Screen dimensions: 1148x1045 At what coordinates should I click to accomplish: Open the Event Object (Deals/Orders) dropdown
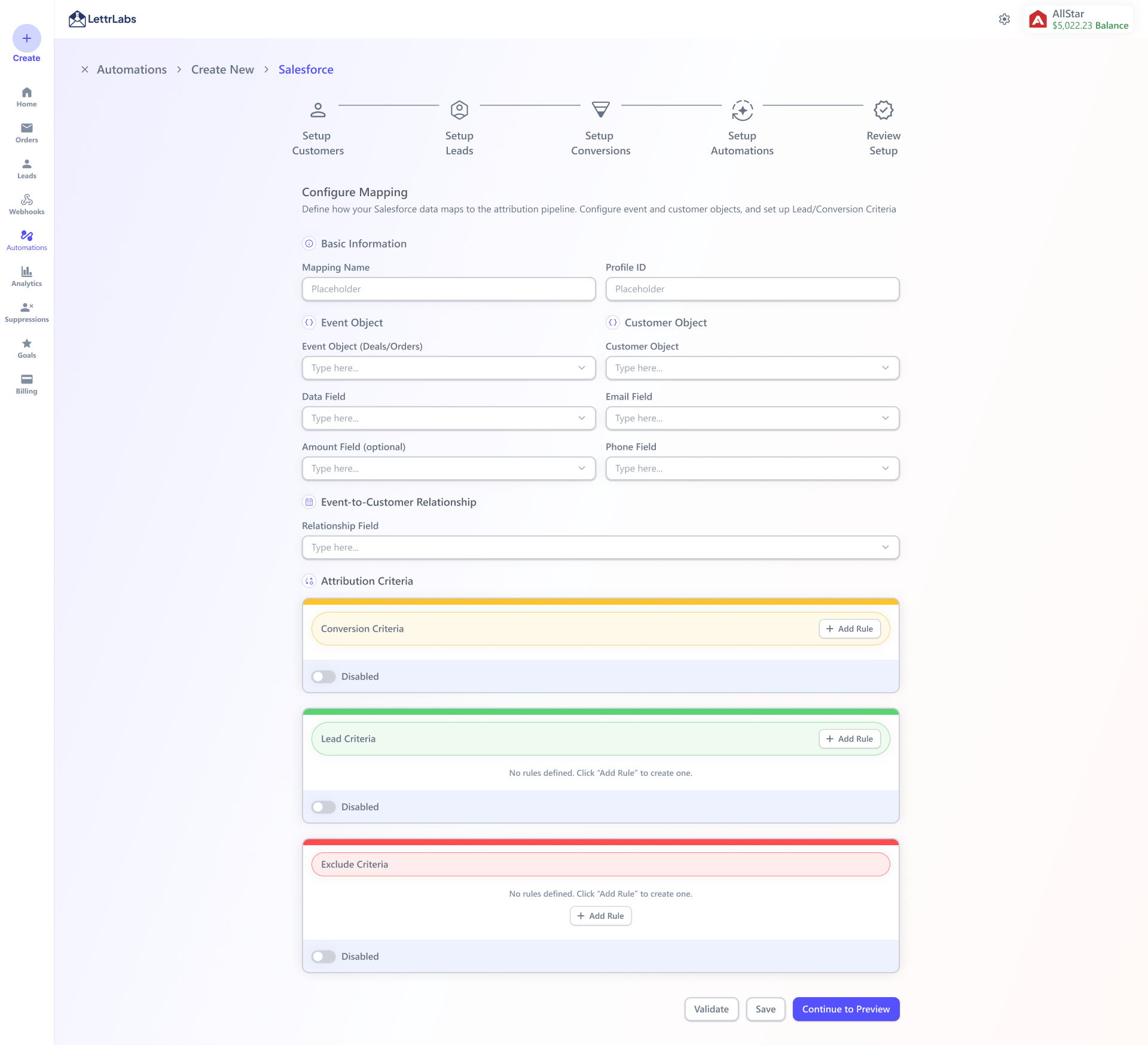pos(448,368)
